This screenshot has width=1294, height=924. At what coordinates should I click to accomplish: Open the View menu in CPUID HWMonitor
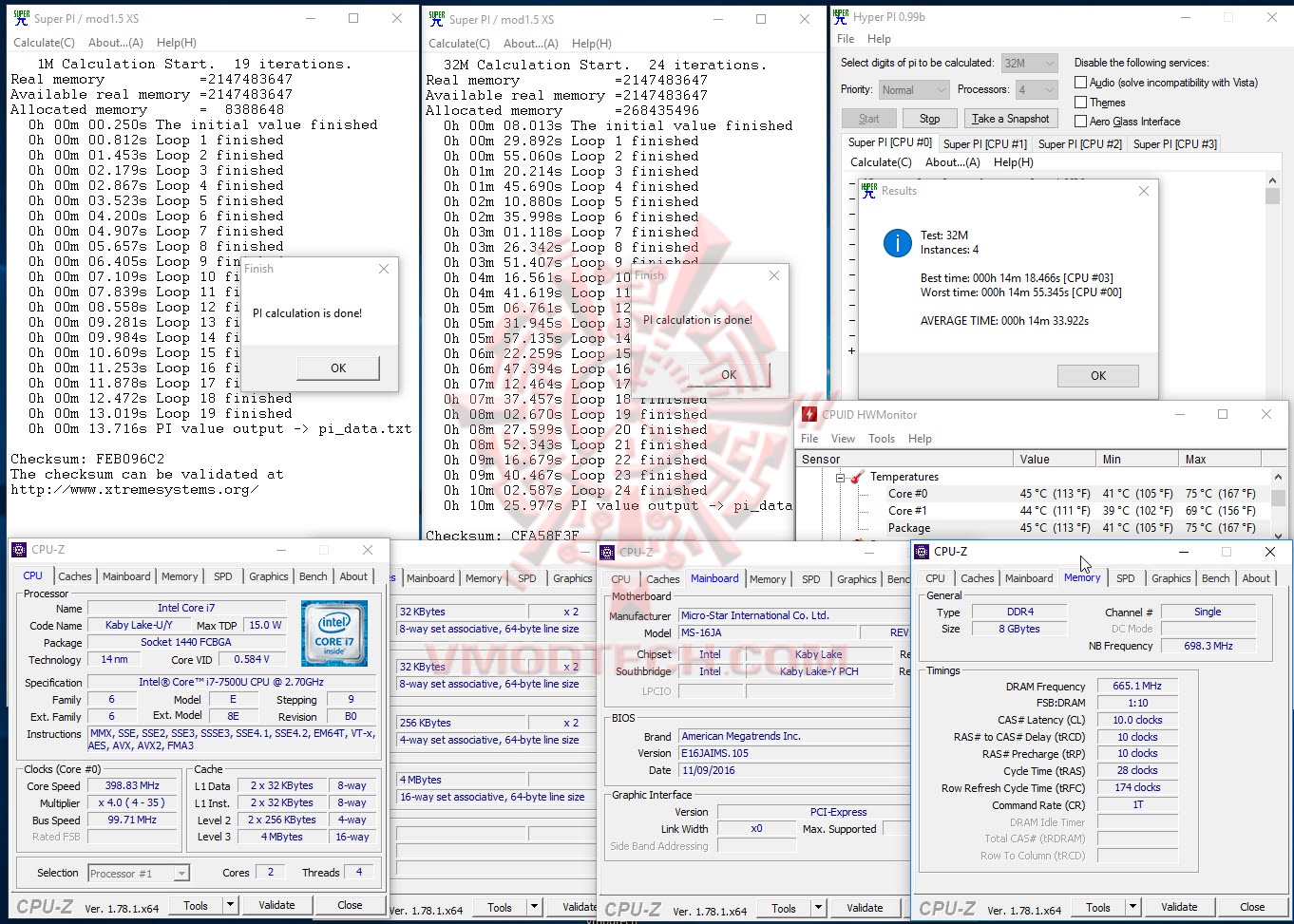[843, 439]
